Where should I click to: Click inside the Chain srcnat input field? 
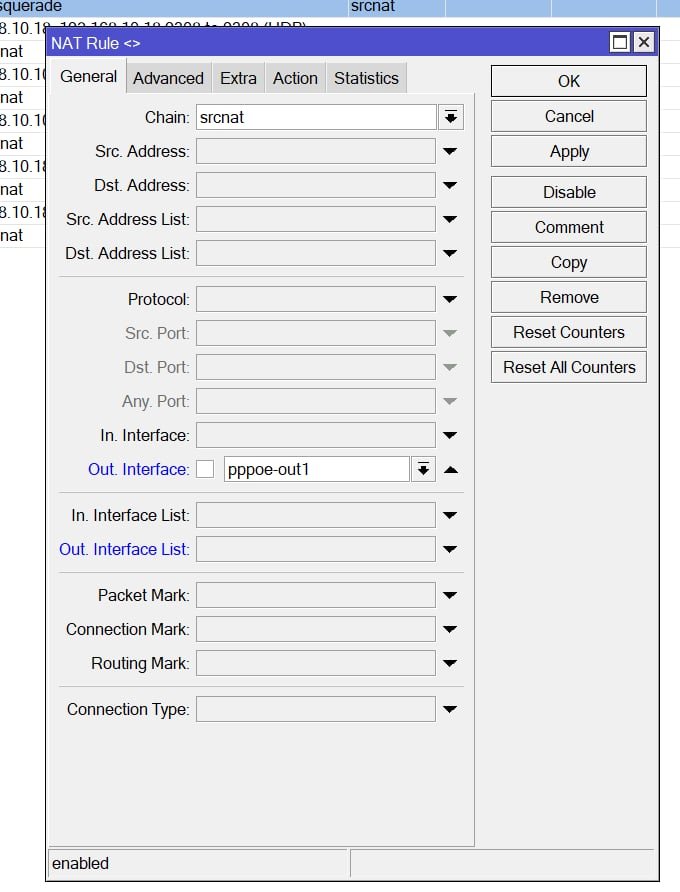pyautogui.click(x=316, y=117)
